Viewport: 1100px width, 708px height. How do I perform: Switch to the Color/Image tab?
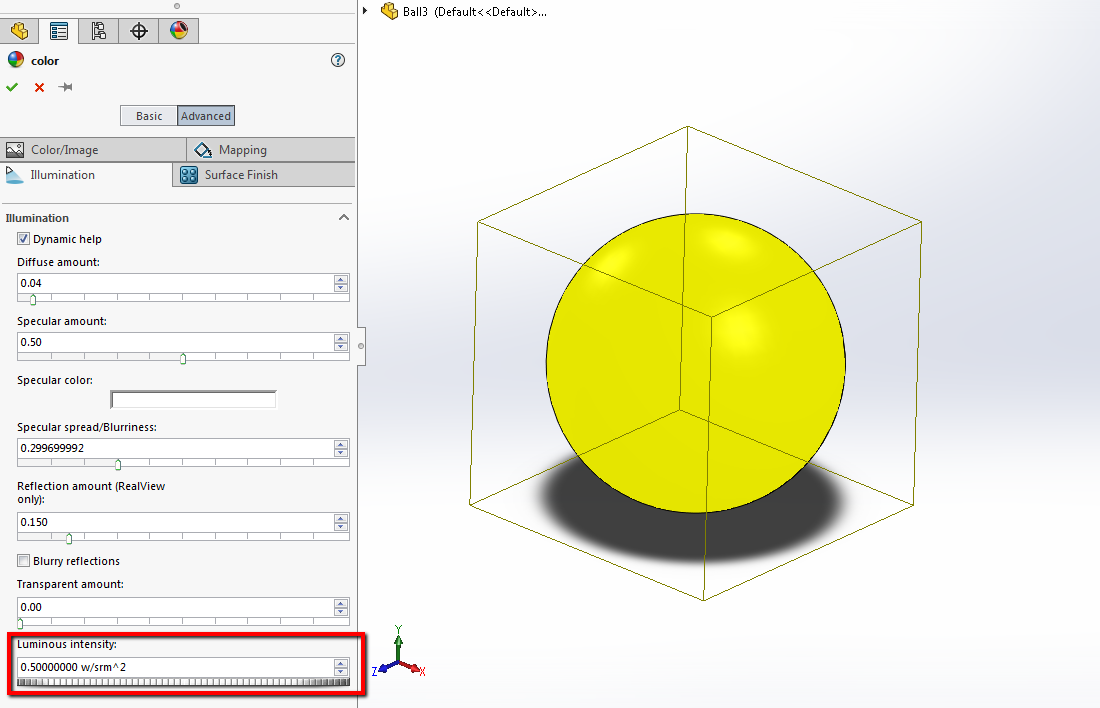pyautogui.click(x=93, y=149)
